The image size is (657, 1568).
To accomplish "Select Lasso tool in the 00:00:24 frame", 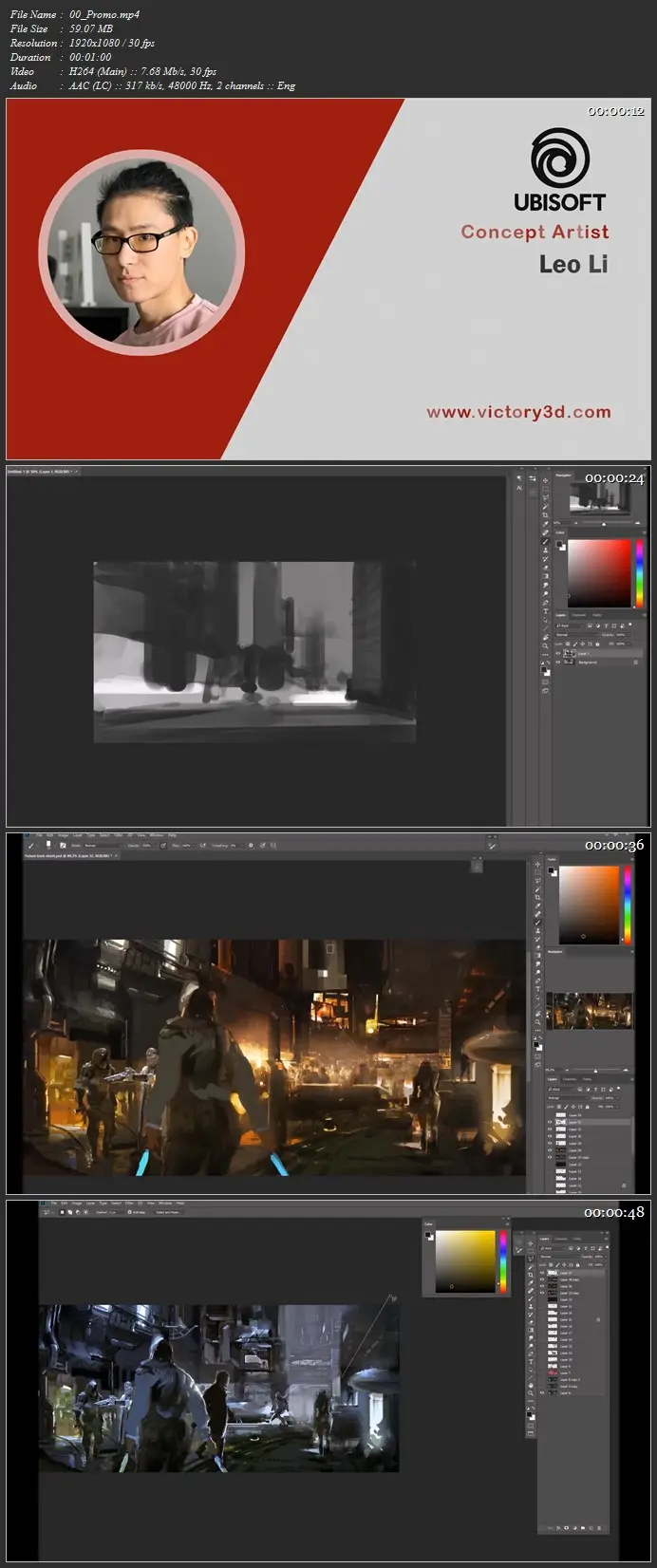I will click(546, 497).
